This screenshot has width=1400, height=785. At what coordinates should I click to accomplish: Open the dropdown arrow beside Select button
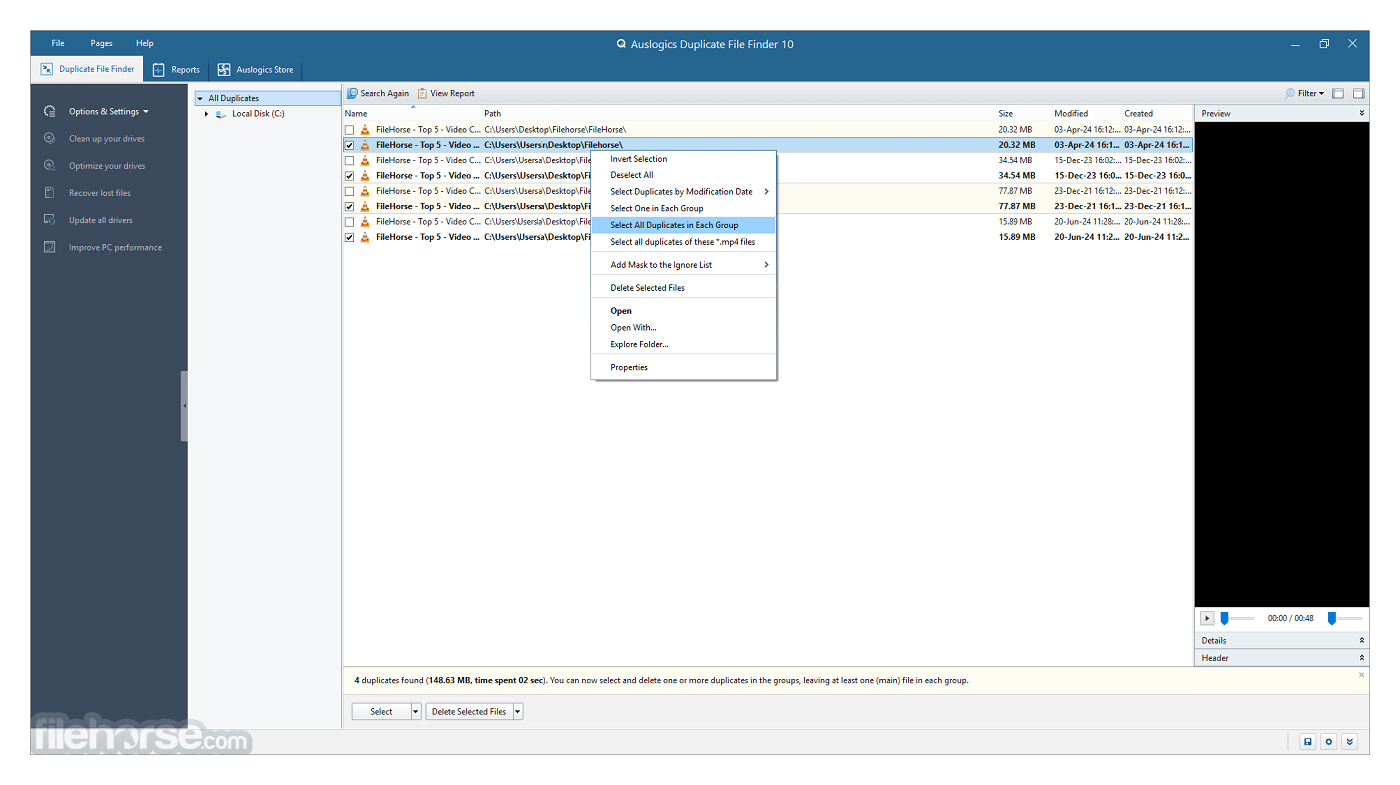pyautogui.click(x=416, y=712)
